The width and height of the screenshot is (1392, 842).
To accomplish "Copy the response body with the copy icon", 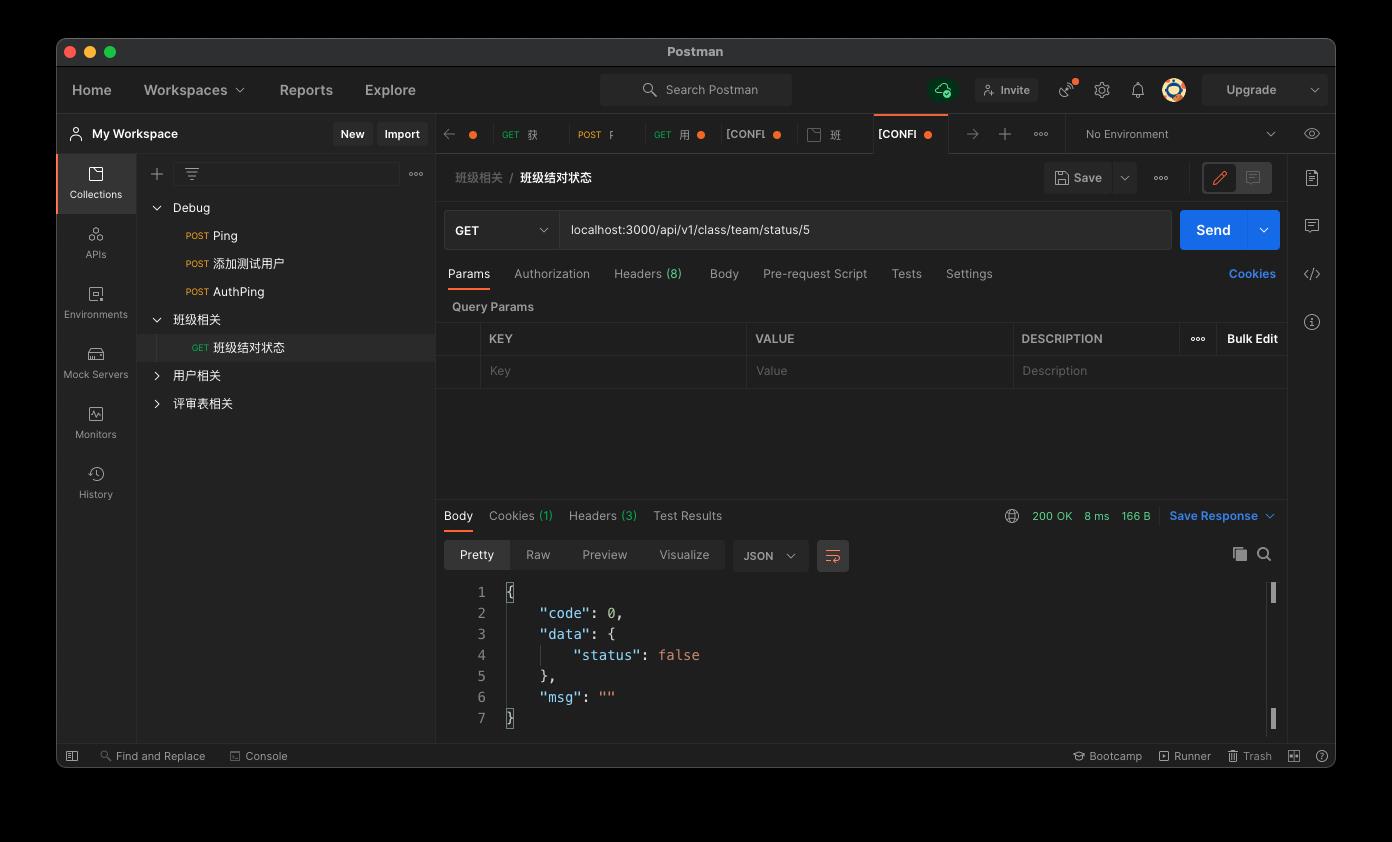I will tap(1240, 554).
